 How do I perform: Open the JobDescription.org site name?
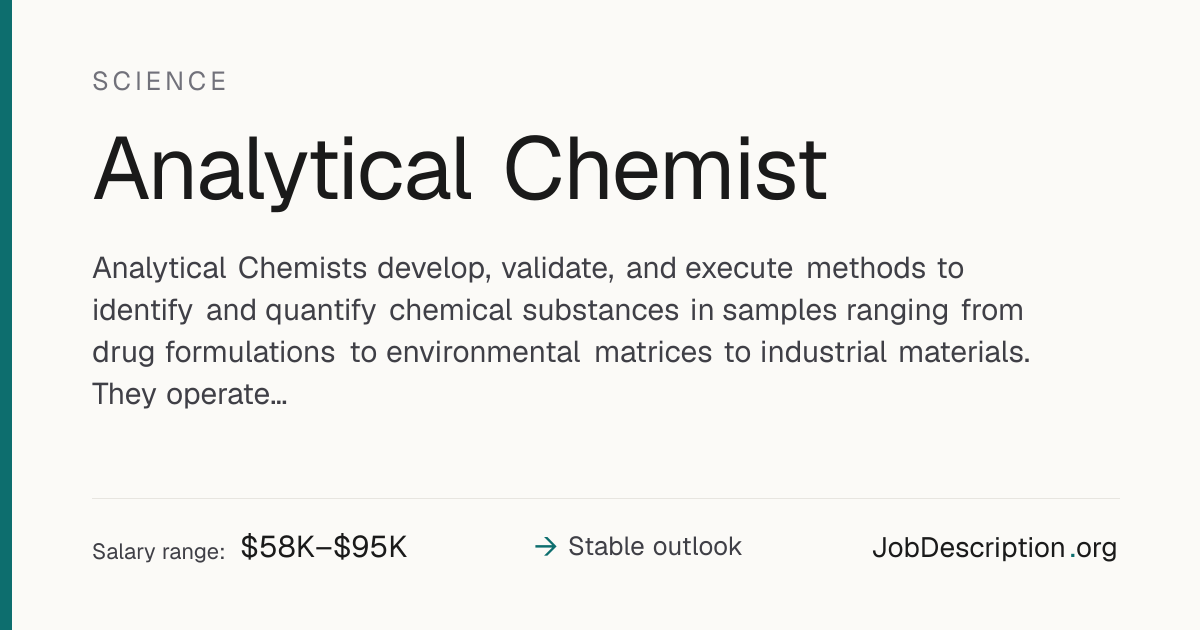pos(994,548)
